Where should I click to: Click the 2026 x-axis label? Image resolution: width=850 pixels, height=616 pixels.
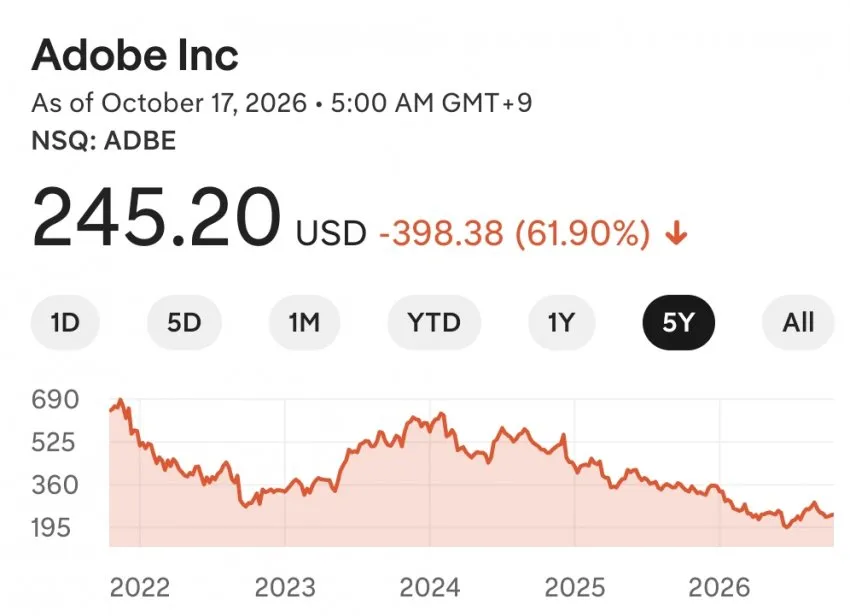(x=719, y=587)
